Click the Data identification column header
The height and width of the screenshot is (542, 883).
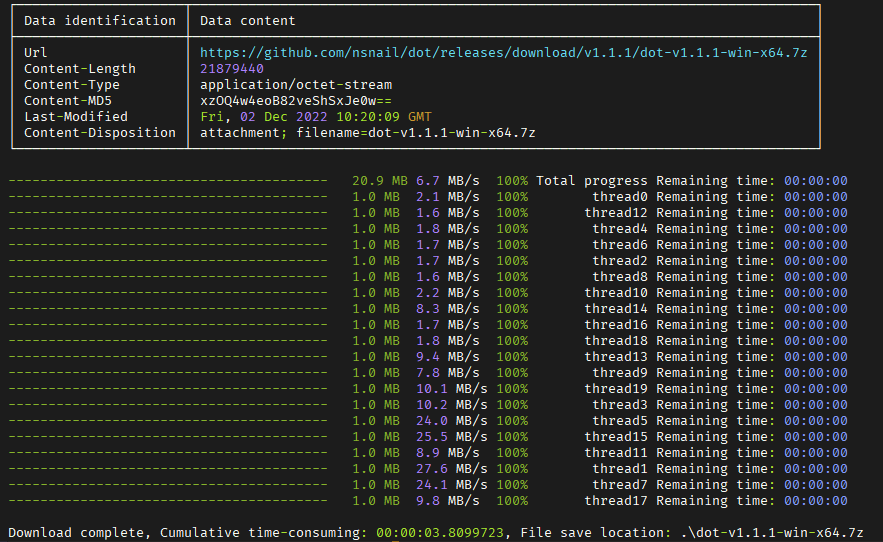(99, 21)
